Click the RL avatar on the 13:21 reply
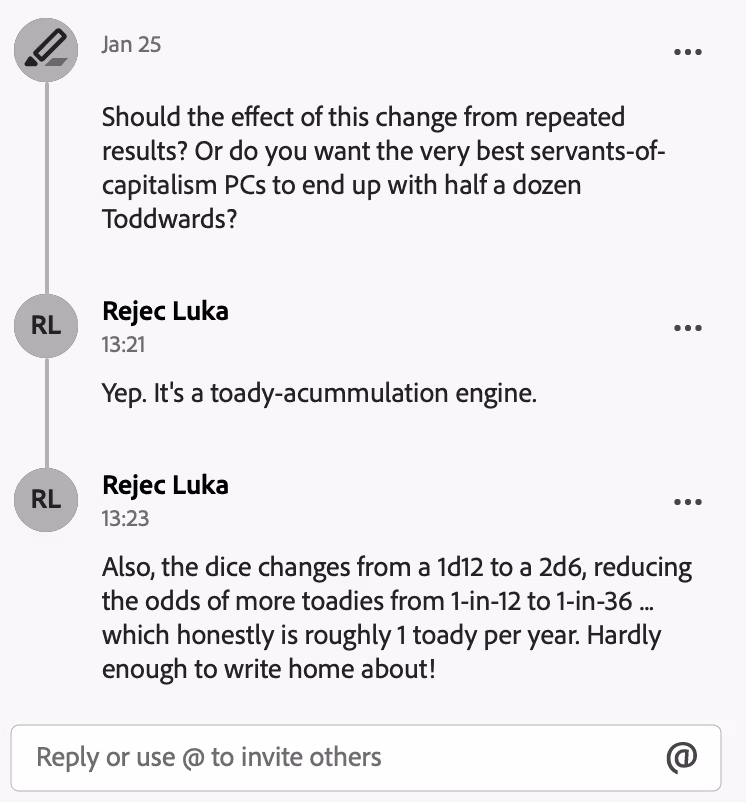Viewport: 746px width, 802px height. (x=46, y=325)
